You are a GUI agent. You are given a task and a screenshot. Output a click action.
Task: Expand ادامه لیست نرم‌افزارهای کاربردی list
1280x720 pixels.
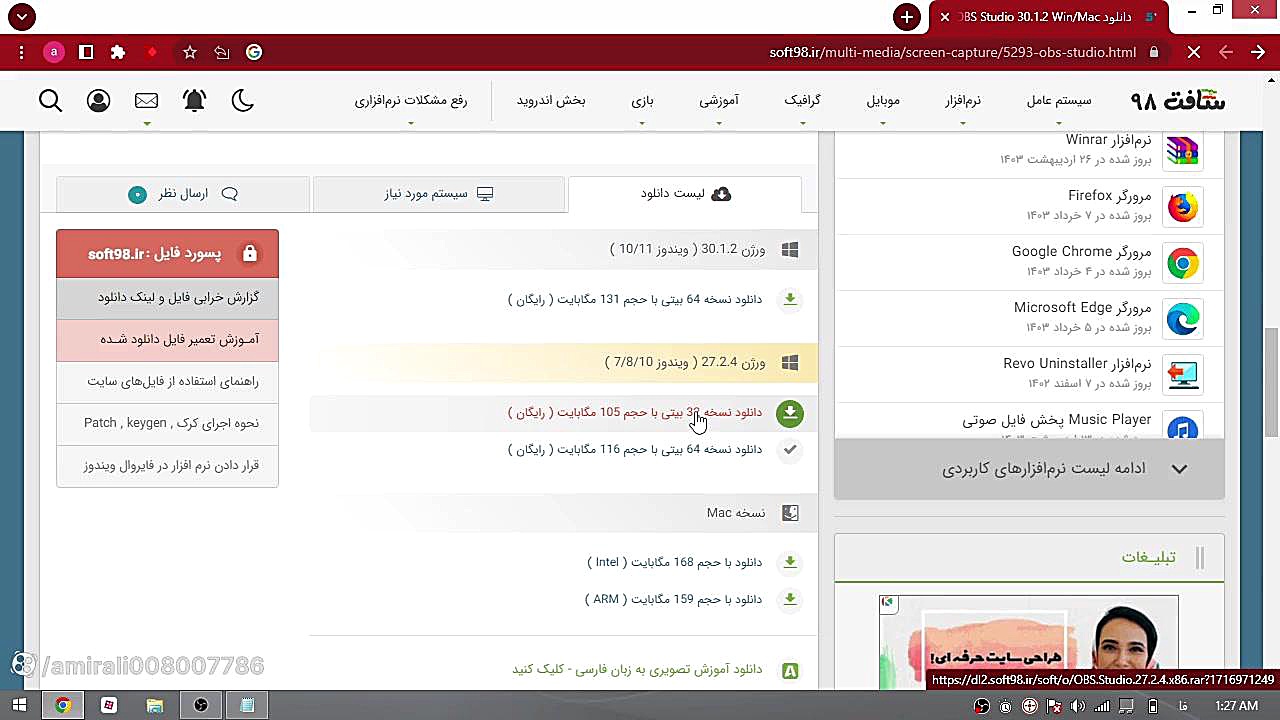click(x=1029, y=469)
